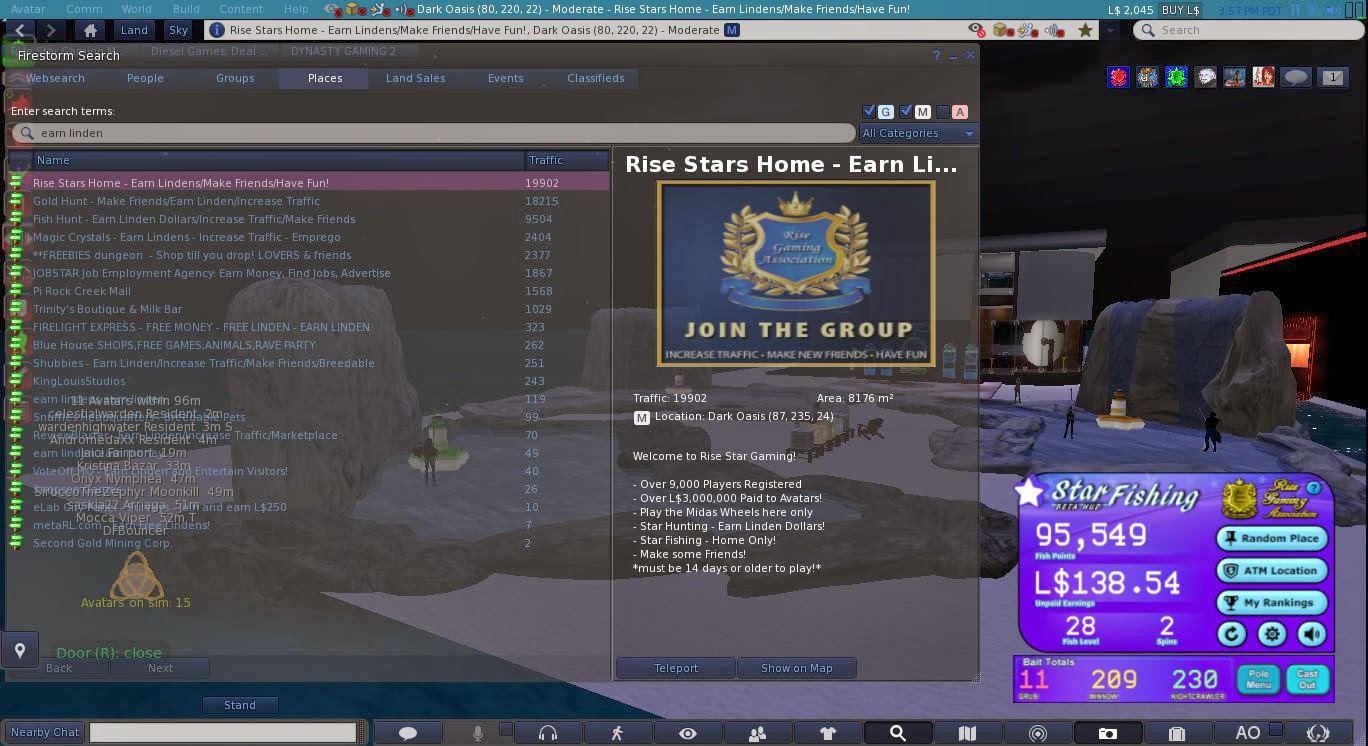Switch to the Classifieds tab
Viewport: 1368px width, 746px height.
[595, 78]
